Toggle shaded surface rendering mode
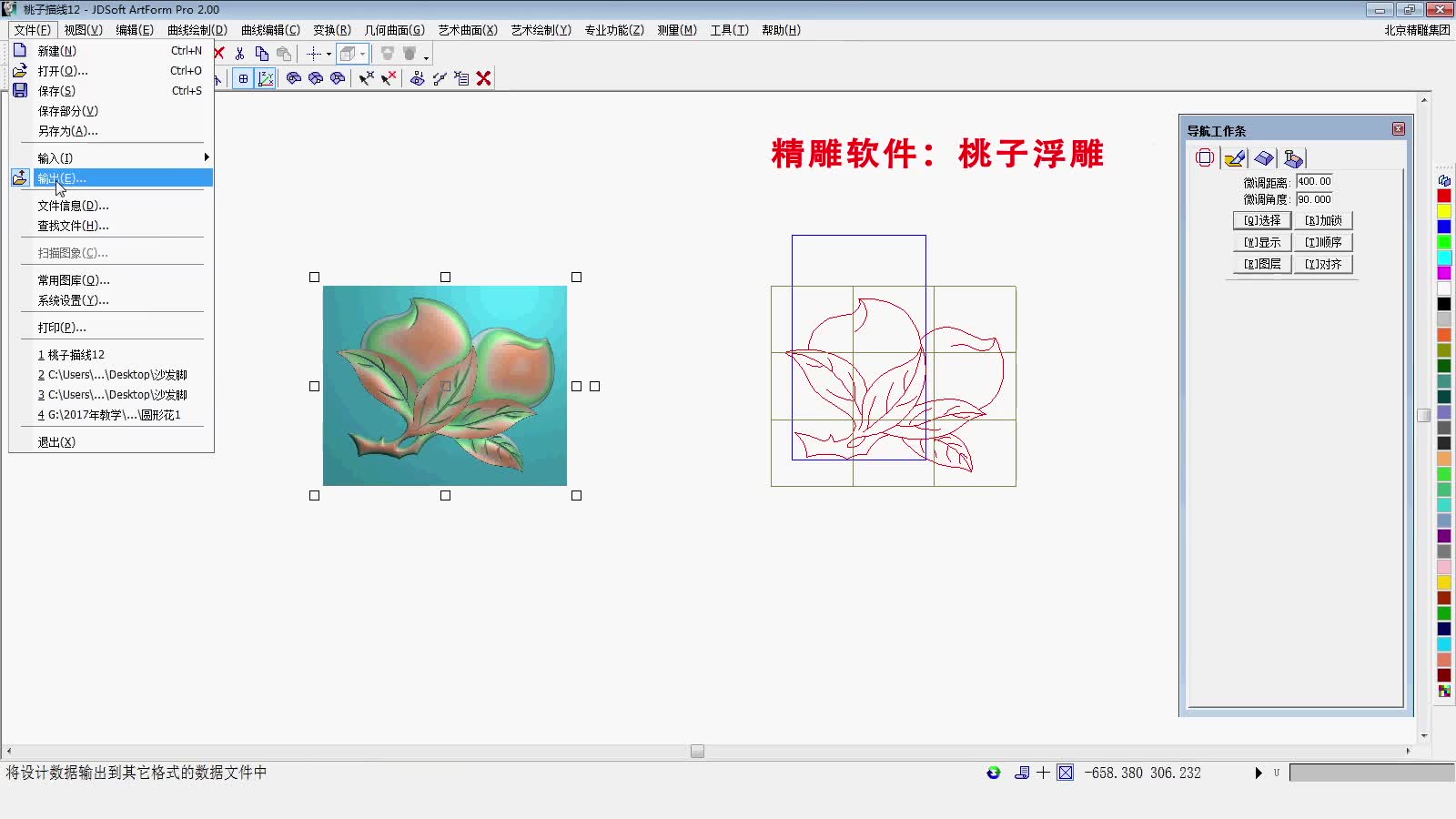Screen dimensions: 1456x819 293,78
